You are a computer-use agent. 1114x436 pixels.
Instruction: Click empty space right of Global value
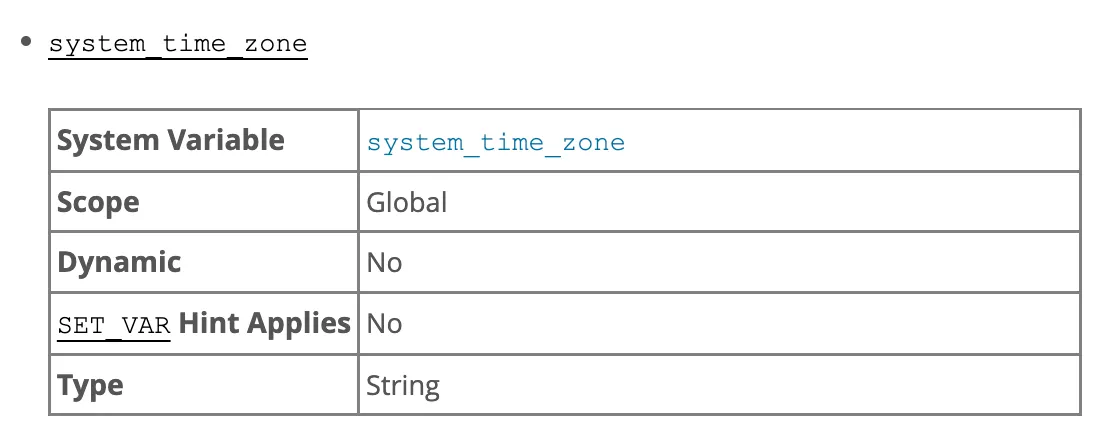(760, 202)
